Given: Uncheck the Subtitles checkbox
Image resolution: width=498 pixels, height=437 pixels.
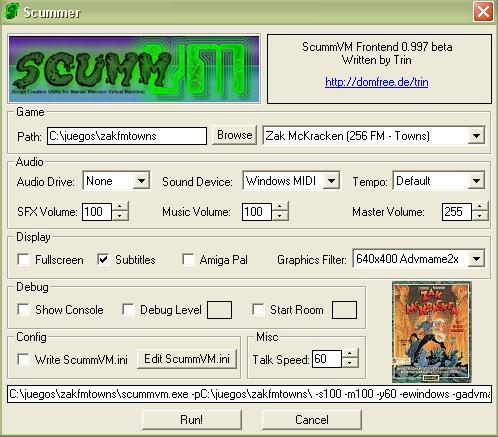Looking at the screenshot, I should [103, 259].
